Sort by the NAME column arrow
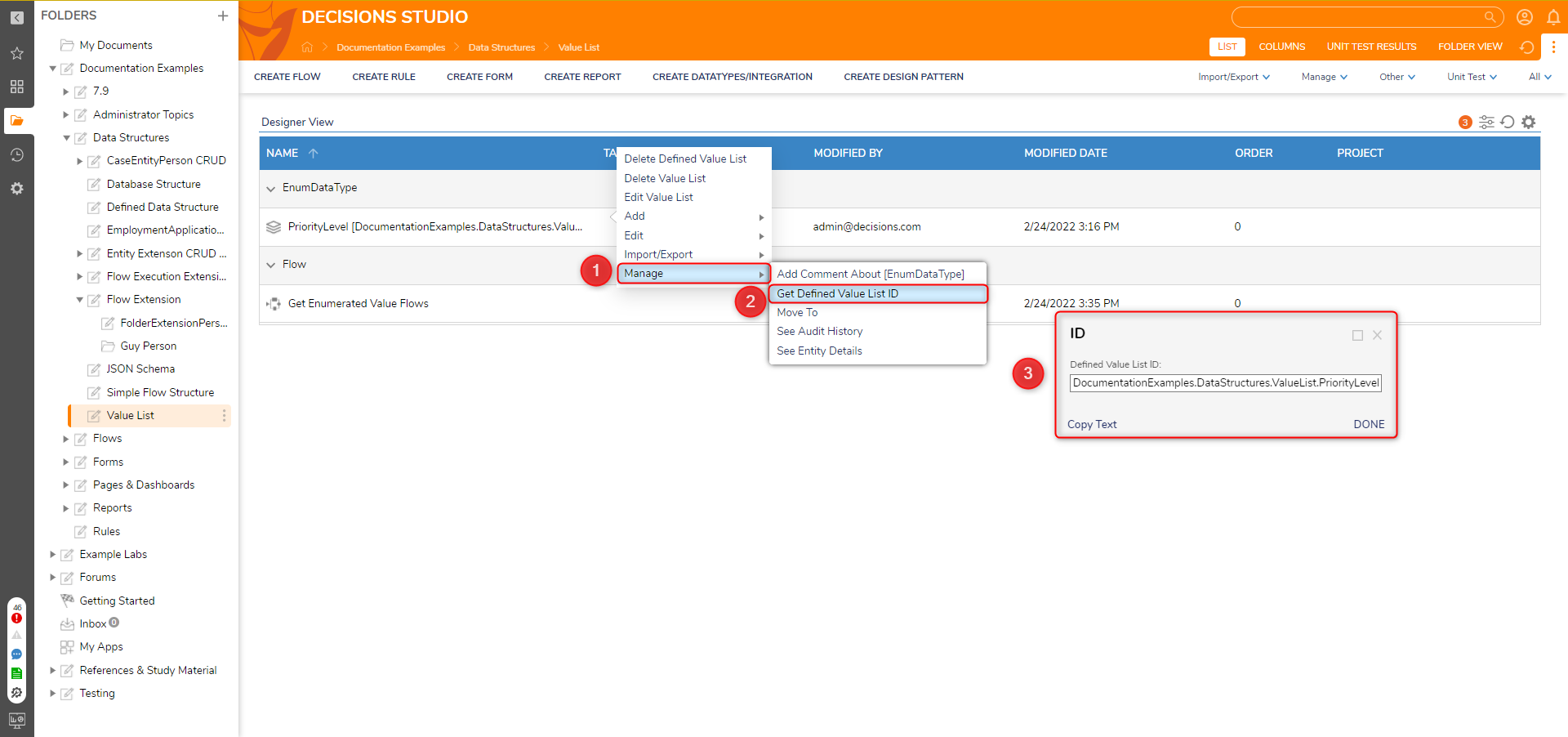The image size is (1568, 737). [x=313, y=153]
